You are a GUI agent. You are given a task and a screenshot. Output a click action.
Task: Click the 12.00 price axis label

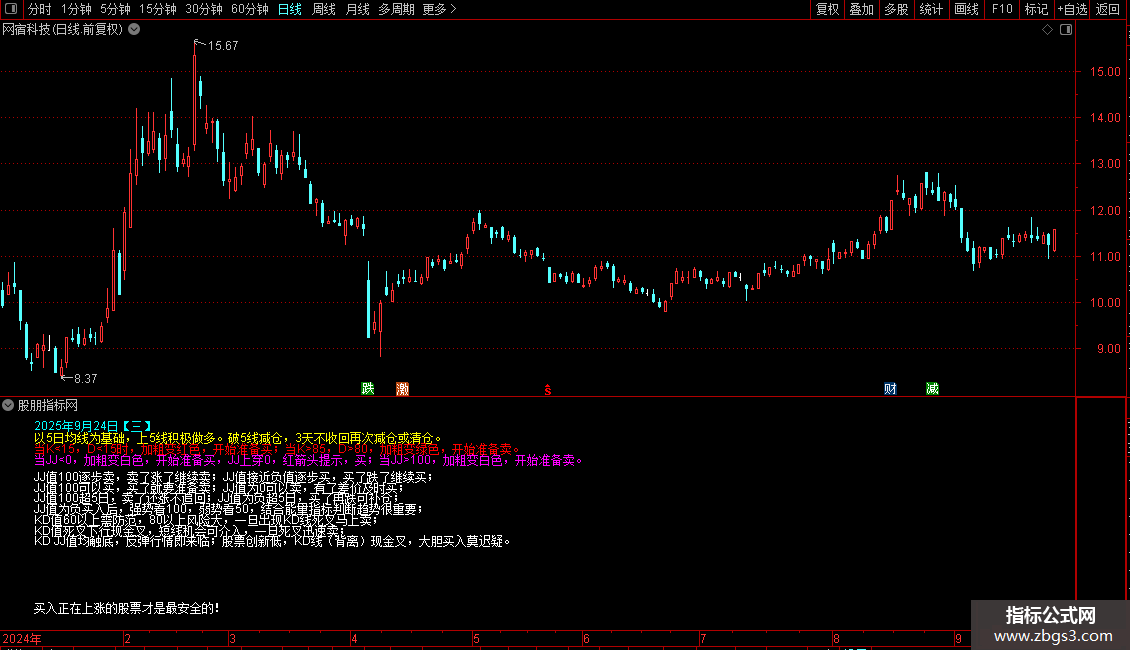1105,210
